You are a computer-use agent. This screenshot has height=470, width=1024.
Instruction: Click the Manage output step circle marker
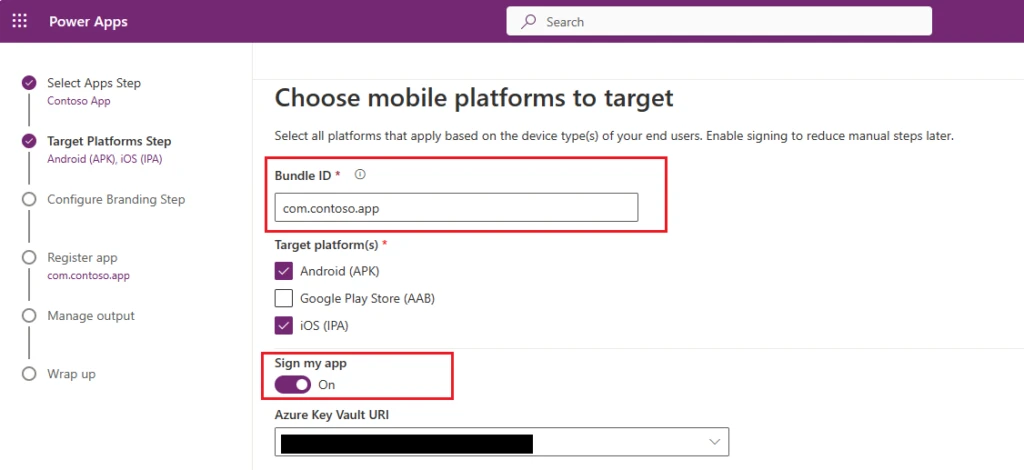[29, 316]
